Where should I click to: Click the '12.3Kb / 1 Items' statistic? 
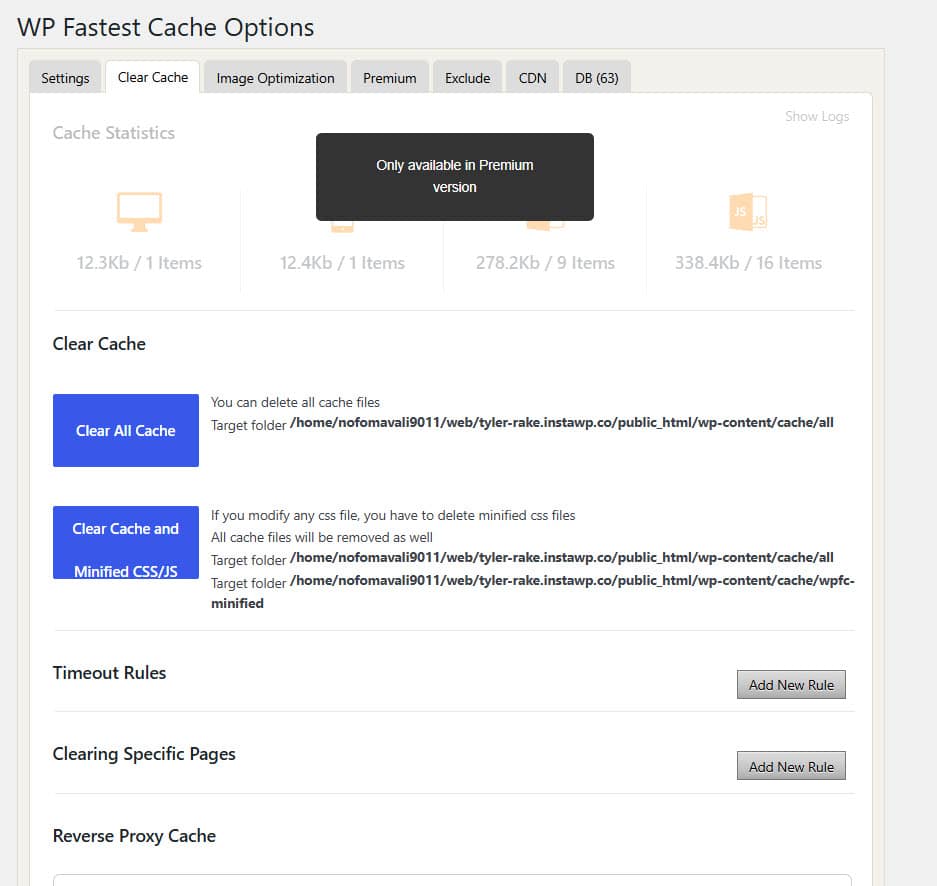(139, 263)
